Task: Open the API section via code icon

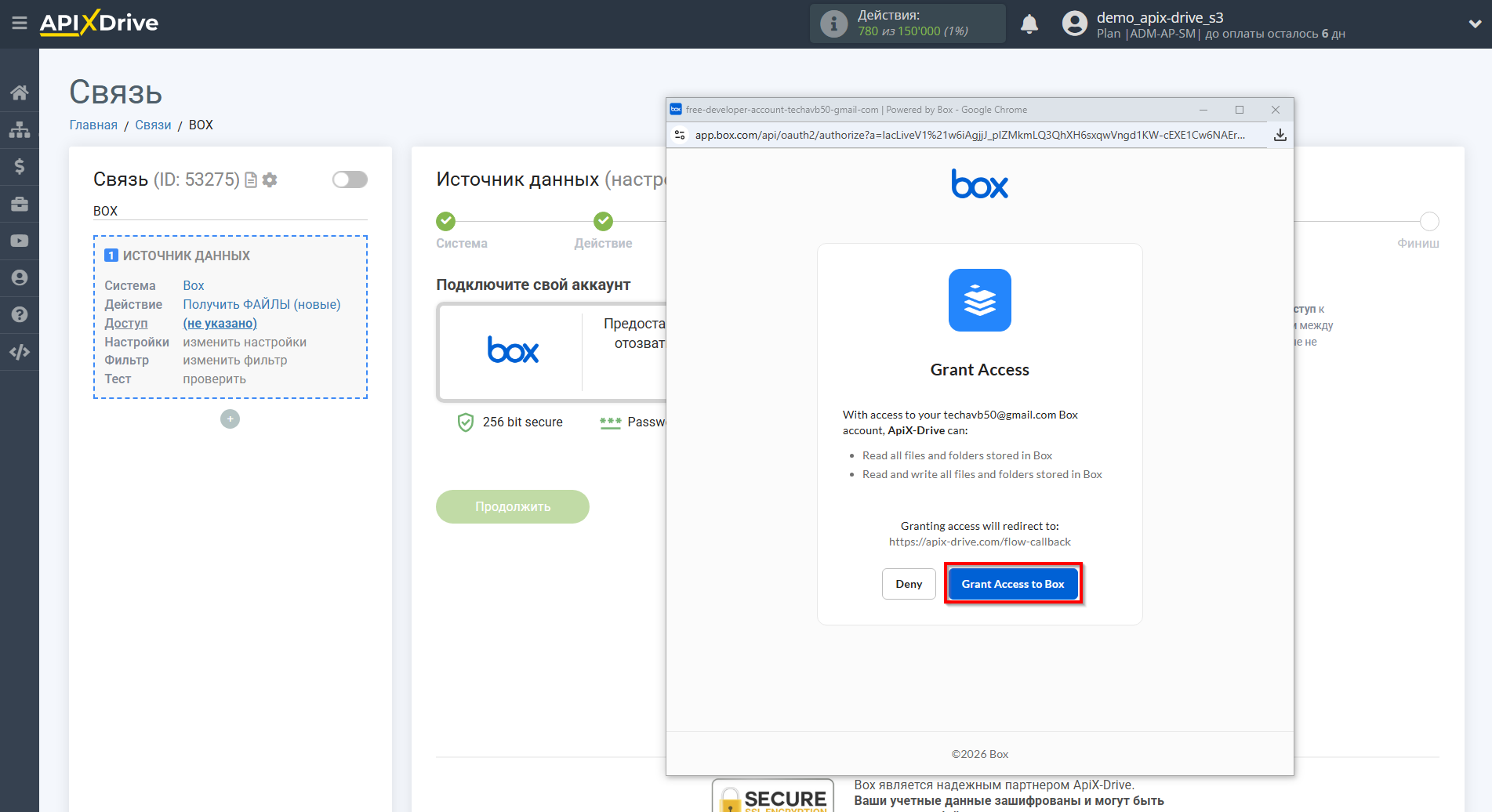Action: pos(20,351)
